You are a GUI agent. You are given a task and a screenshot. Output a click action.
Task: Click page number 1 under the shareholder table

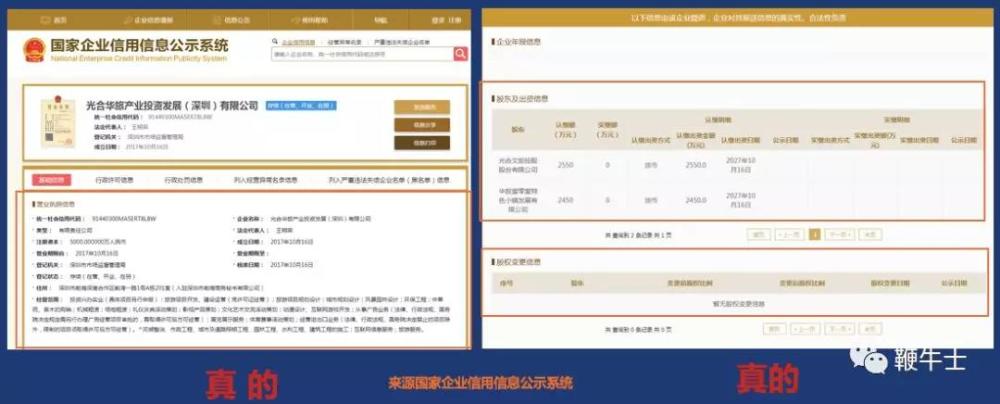[x=814, y=235]
